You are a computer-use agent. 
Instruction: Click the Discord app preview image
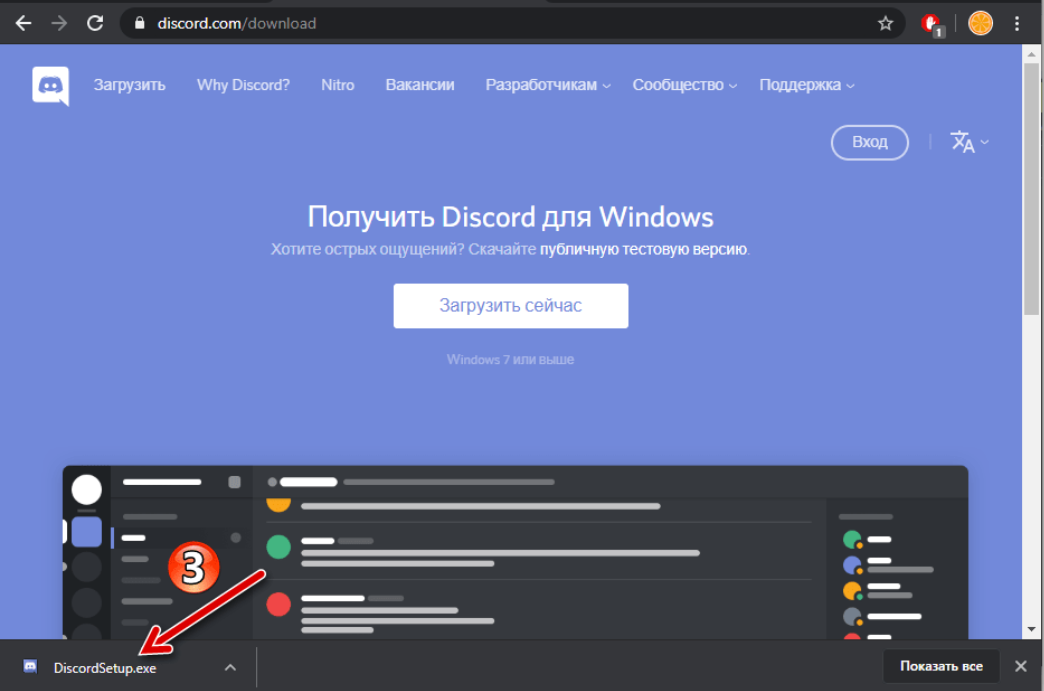[515, 553]
